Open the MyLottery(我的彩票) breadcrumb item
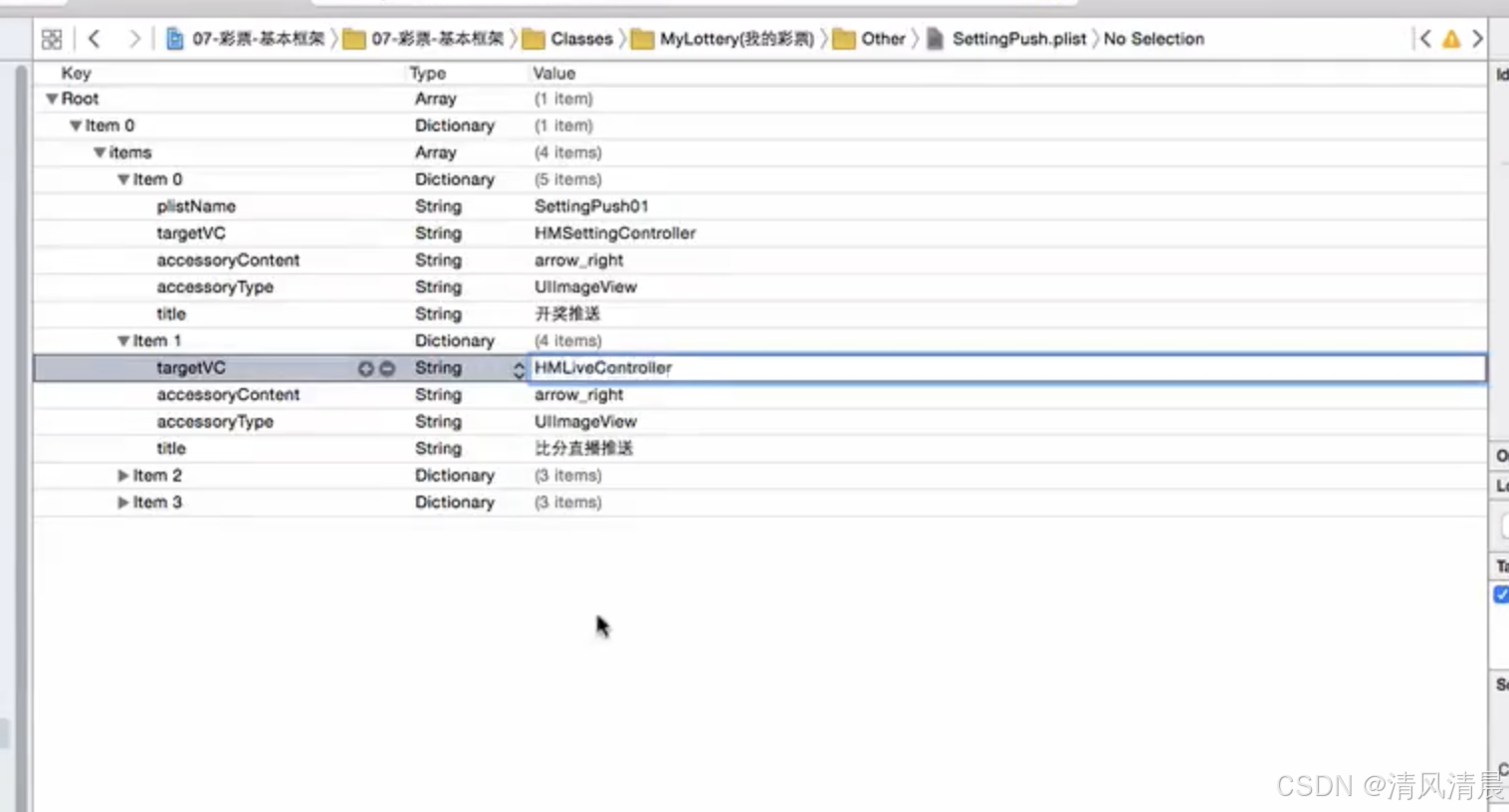 point(737,39)
